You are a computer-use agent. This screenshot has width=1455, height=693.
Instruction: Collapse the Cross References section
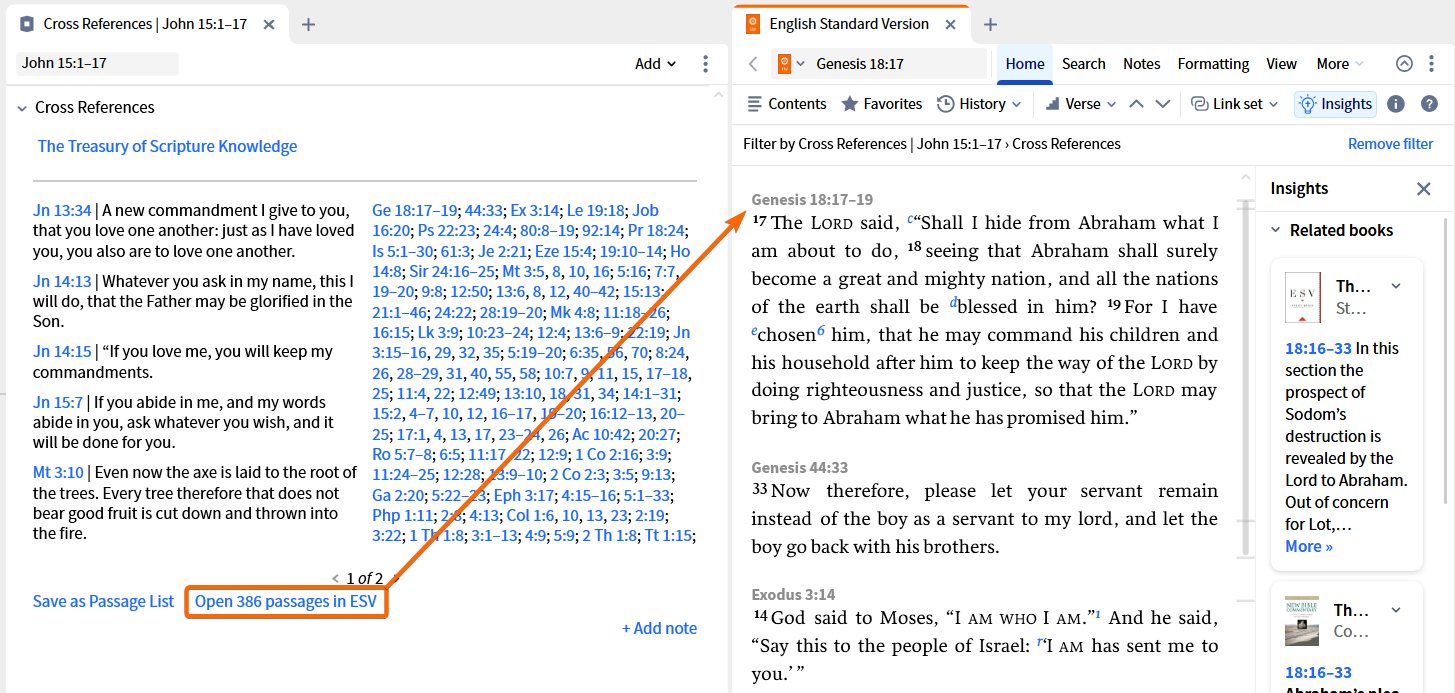coord(22,108)
